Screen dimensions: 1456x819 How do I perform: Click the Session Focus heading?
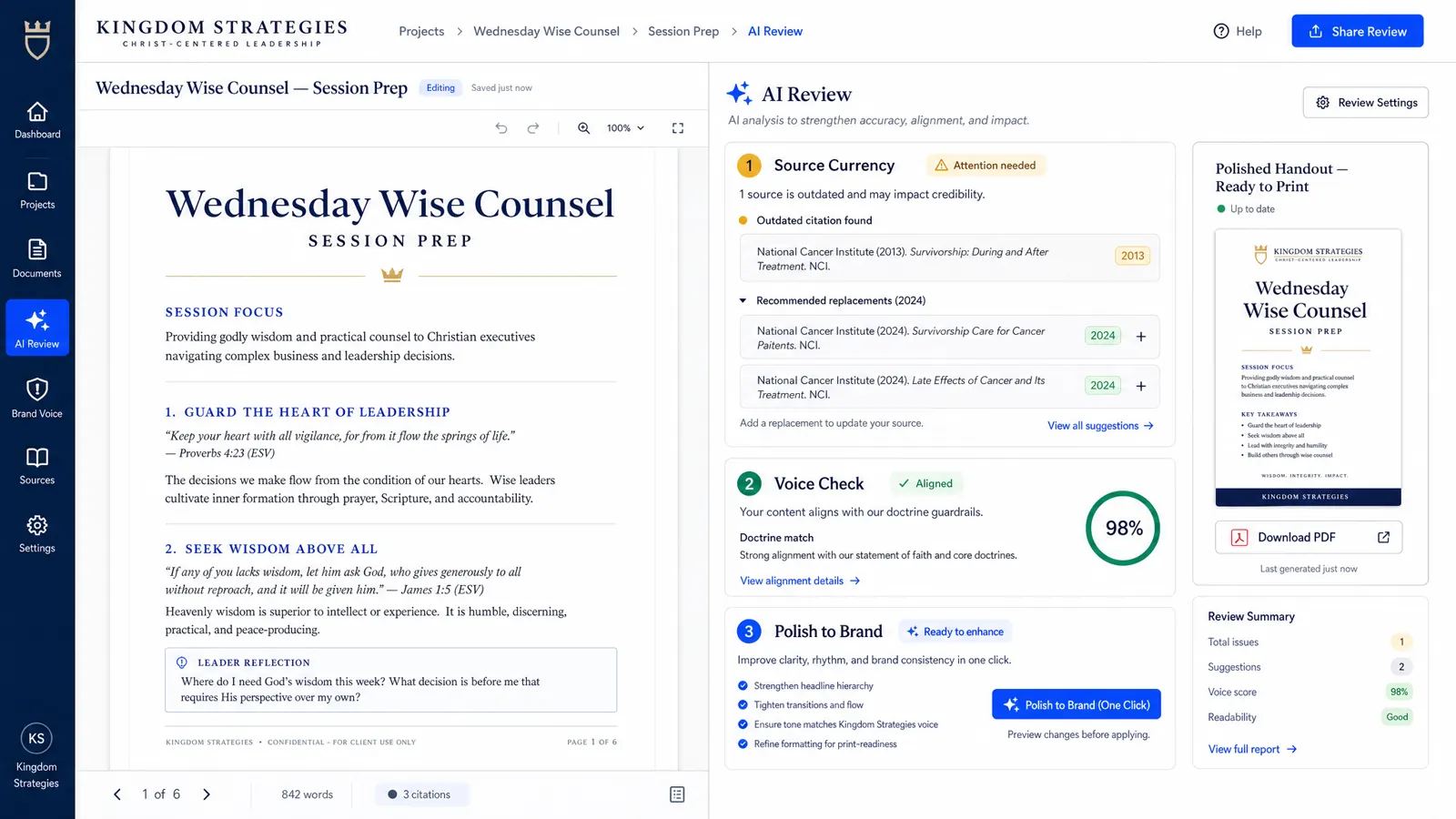pos(224,312)
